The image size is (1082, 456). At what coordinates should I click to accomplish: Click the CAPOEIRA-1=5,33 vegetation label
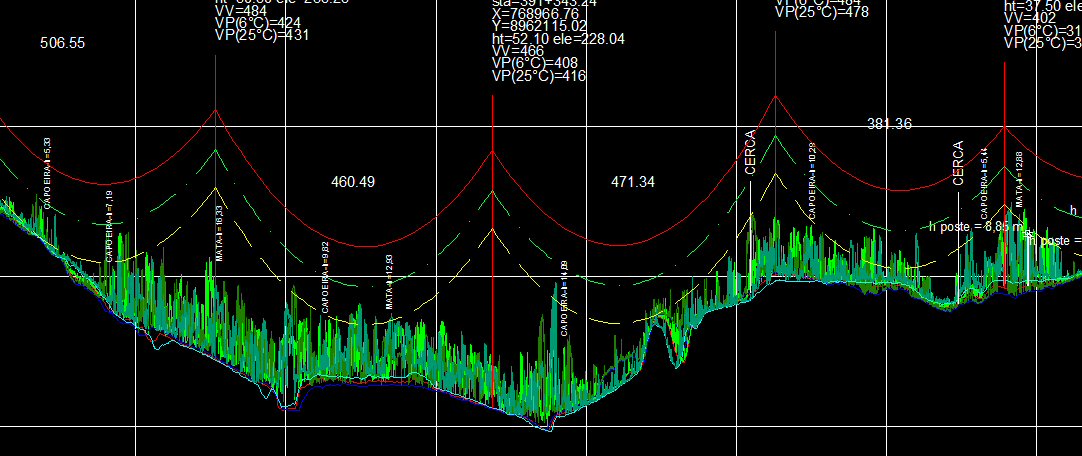point(47,173)
